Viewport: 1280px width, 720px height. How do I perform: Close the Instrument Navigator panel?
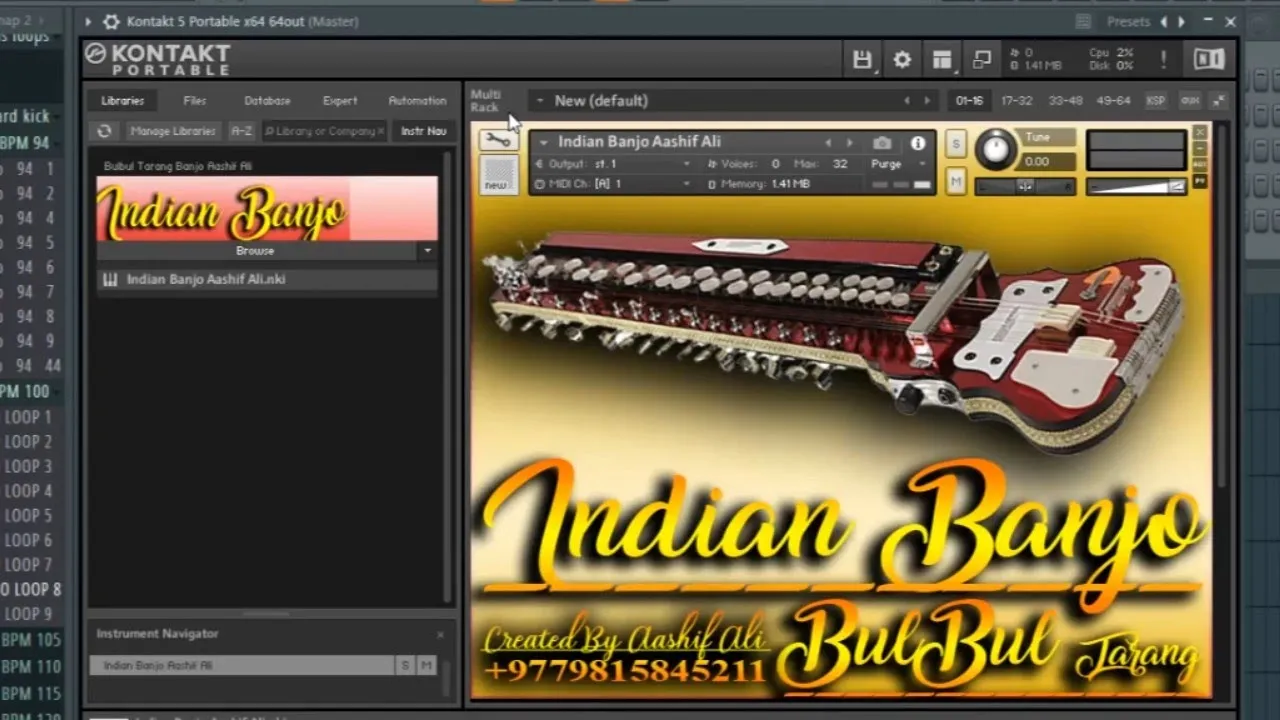tap(440, 634)
